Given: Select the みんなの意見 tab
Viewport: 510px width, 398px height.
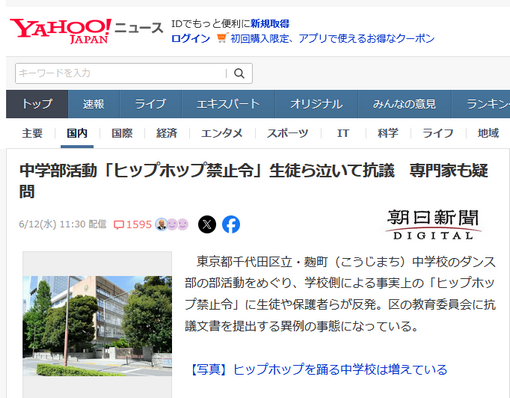Looking at the screenshot, I should coord(404,104).
